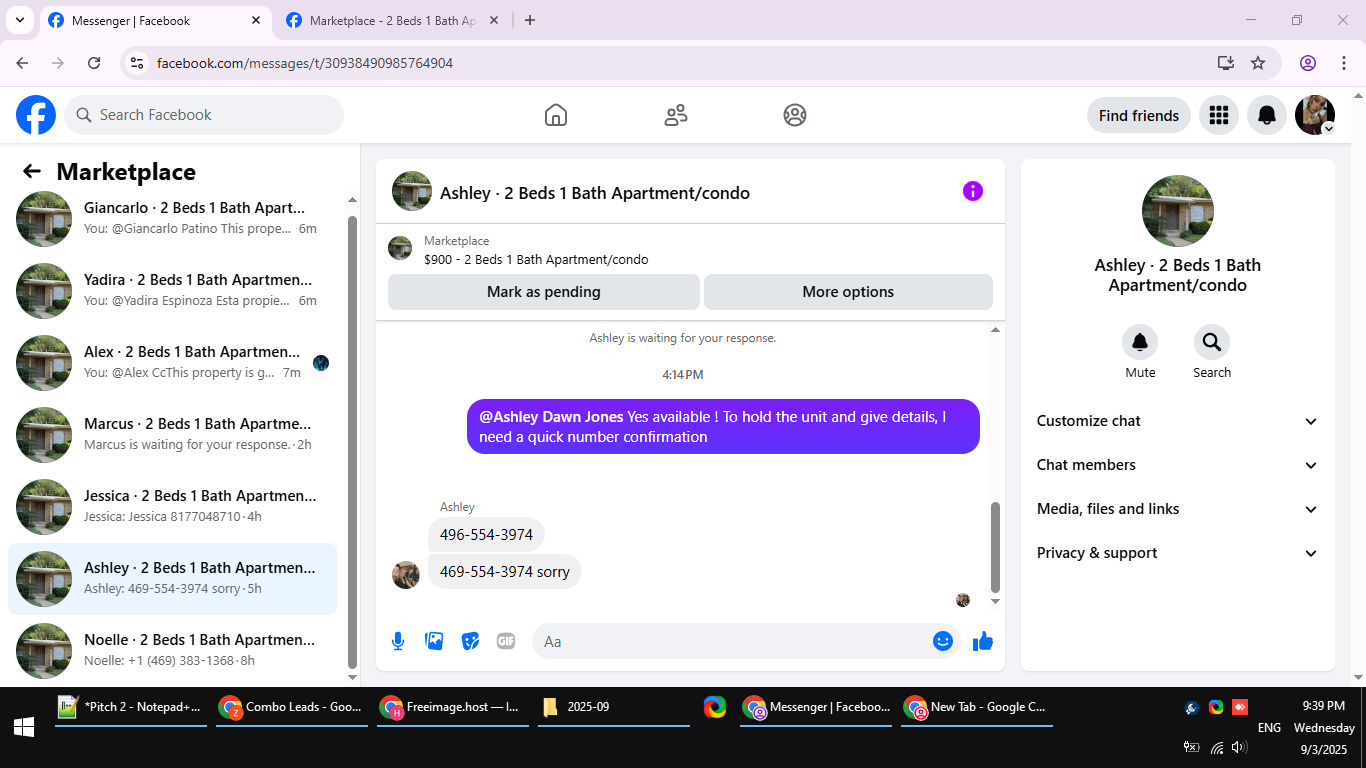
Task: Select the Ashley conversation in the list
Action: [x=173, y=579]
